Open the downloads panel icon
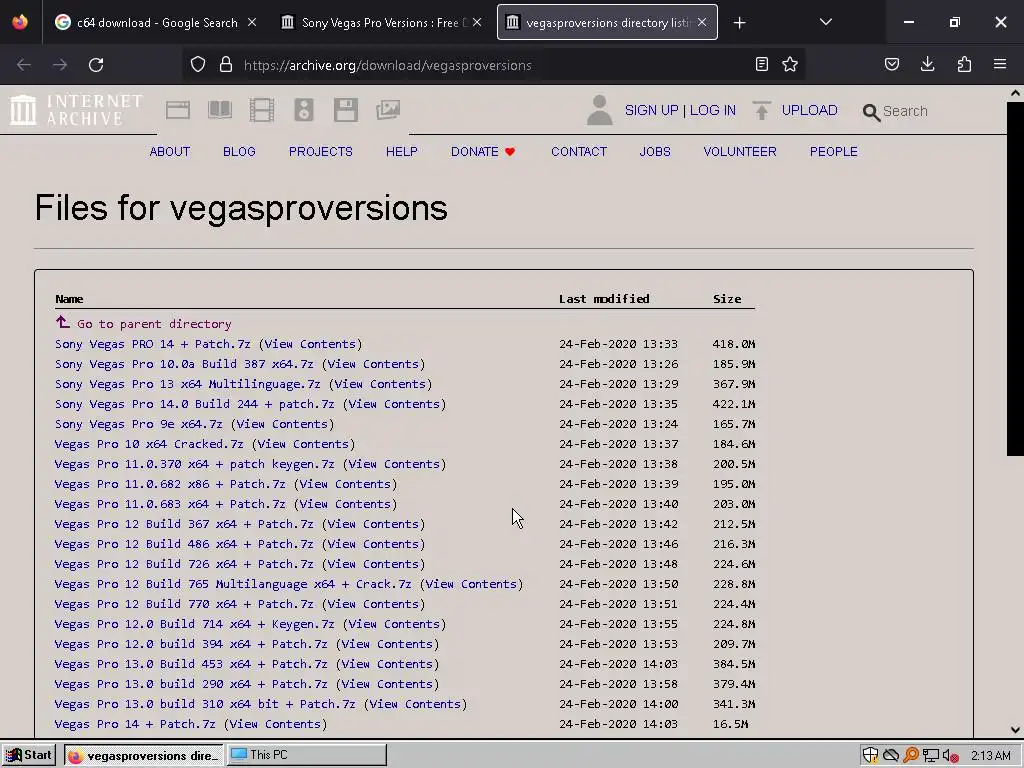 click(927, 65)
